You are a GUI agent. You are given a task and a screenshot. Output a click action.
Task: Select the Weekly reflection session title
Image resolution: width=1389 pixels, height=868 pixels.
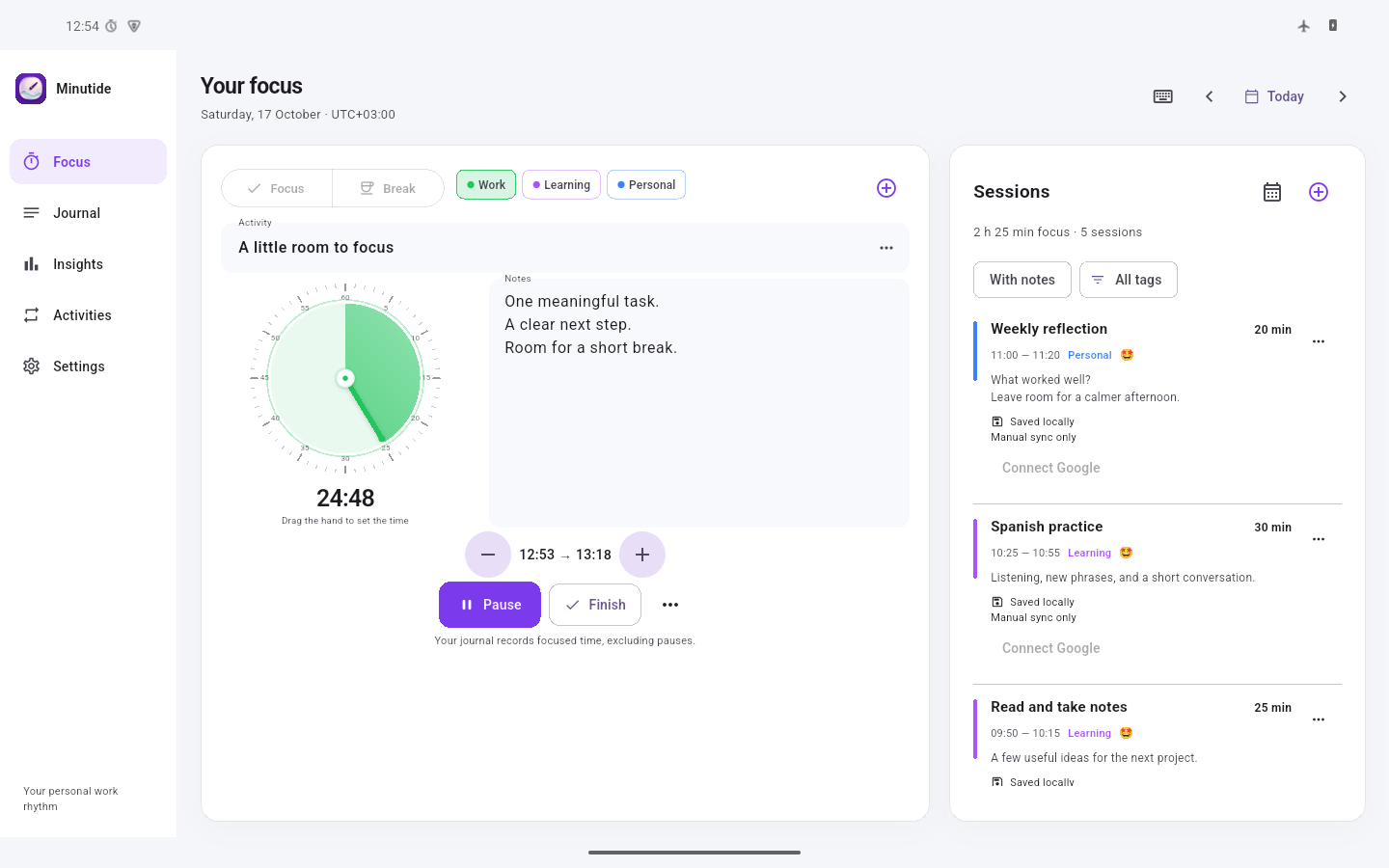tap(1049, 329)
